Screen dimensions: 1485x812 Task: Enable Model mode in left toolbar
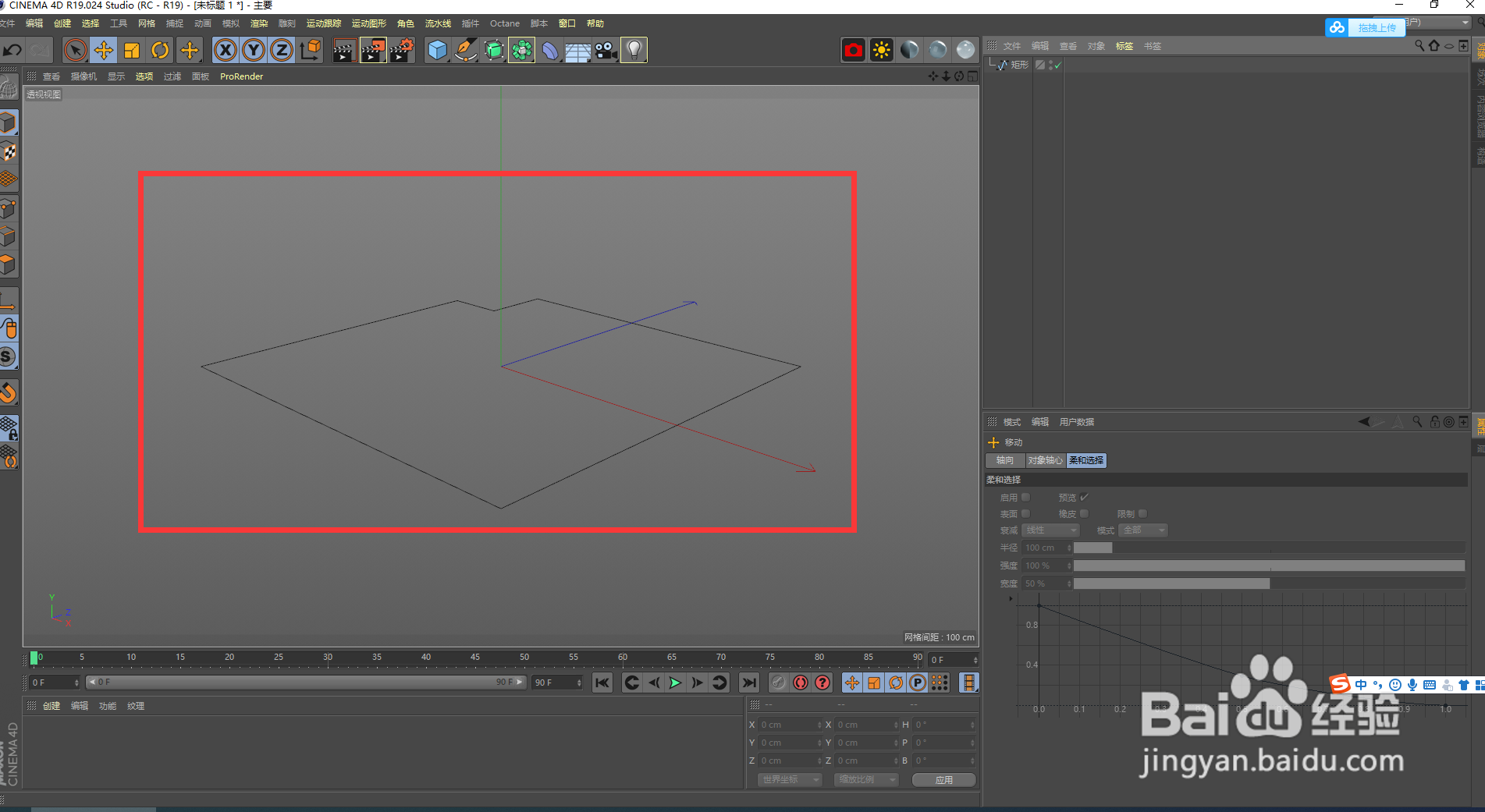(9, 123)
